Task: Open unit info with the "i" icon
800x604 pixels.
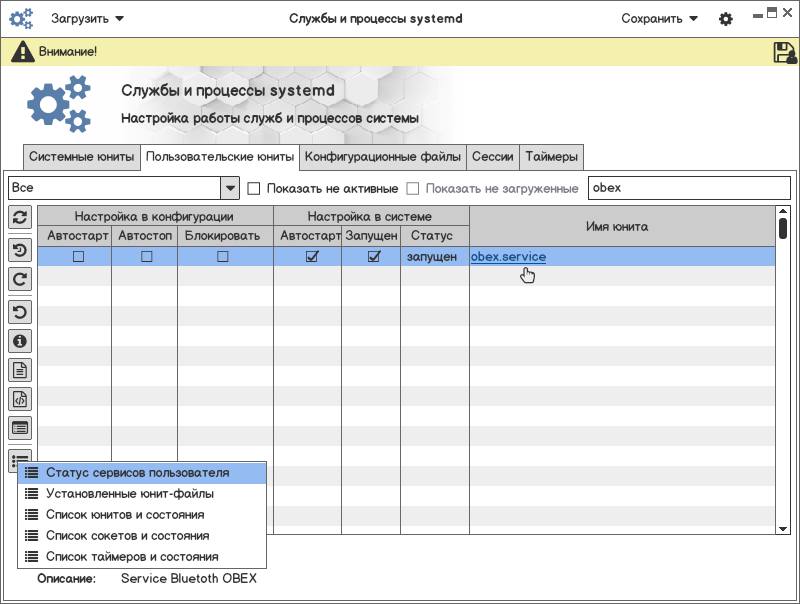Action: [20, 341]
